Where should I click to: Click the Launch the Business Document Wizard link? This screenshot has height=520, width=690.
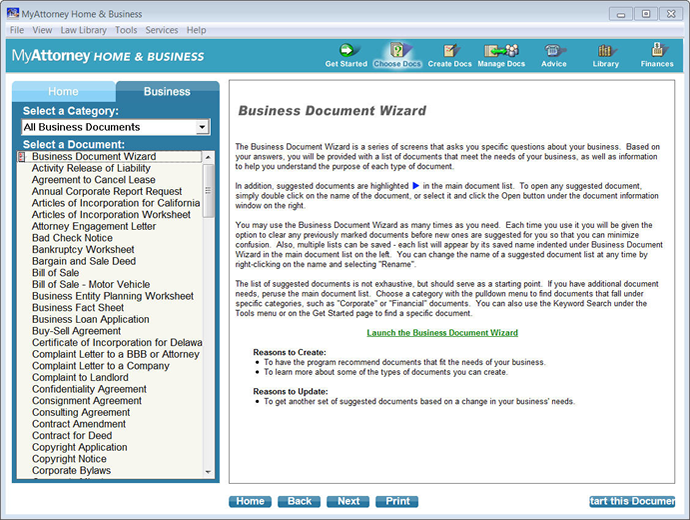[442, 333]
